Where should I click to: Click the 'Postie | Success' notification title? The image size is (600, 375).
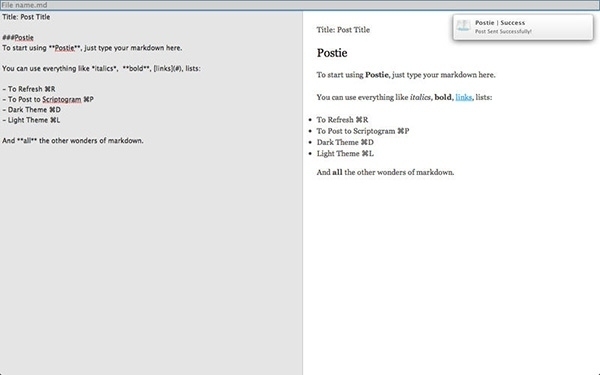(500, 23)
